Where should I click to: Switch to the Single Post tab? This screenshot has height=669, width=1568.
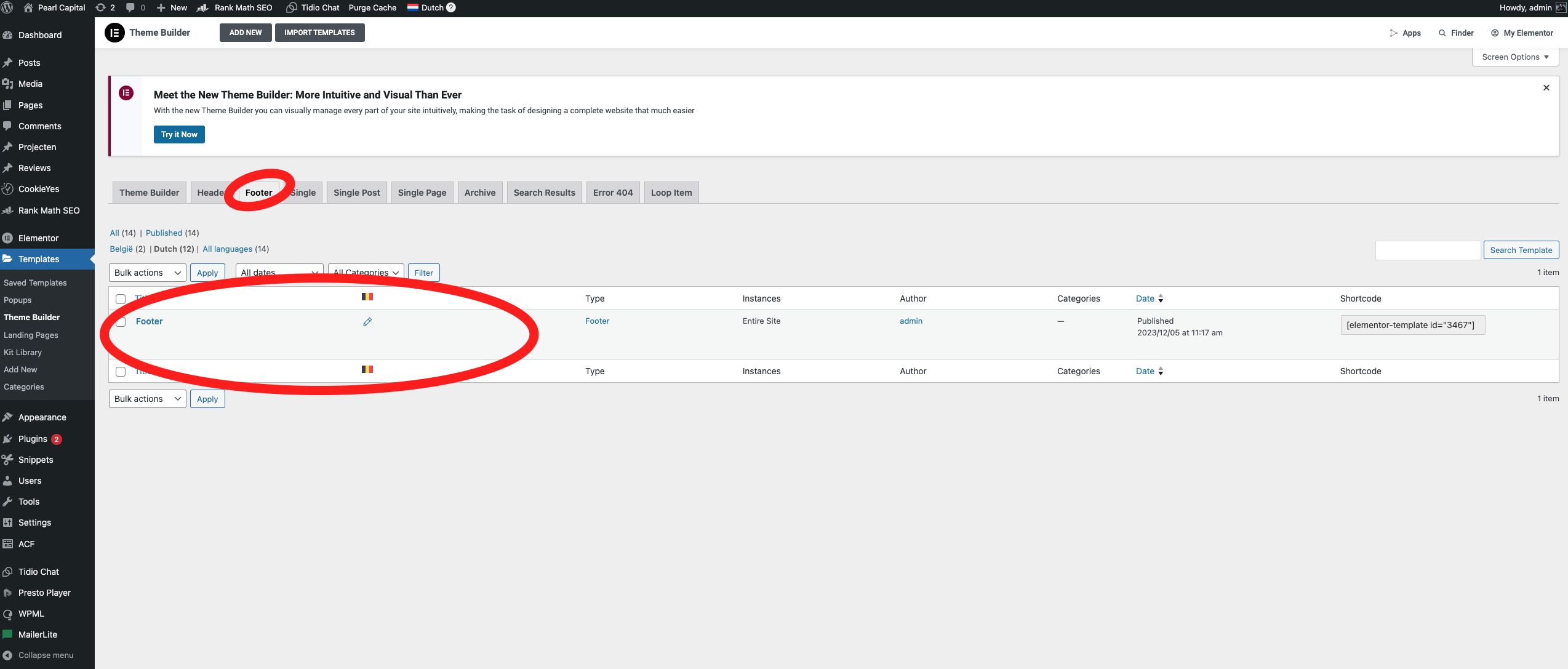[x=357, y=193]
